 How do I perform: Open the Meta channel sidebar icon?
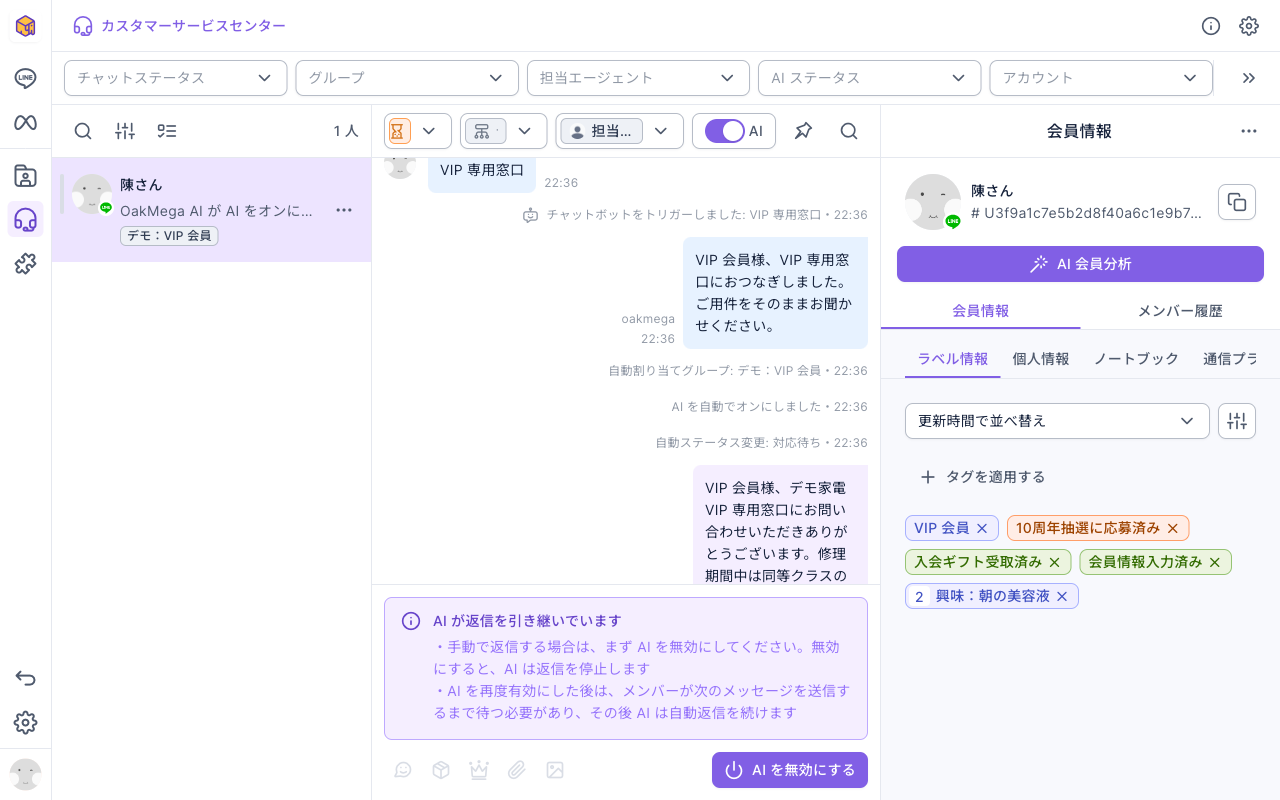click(x=25, y=123)
